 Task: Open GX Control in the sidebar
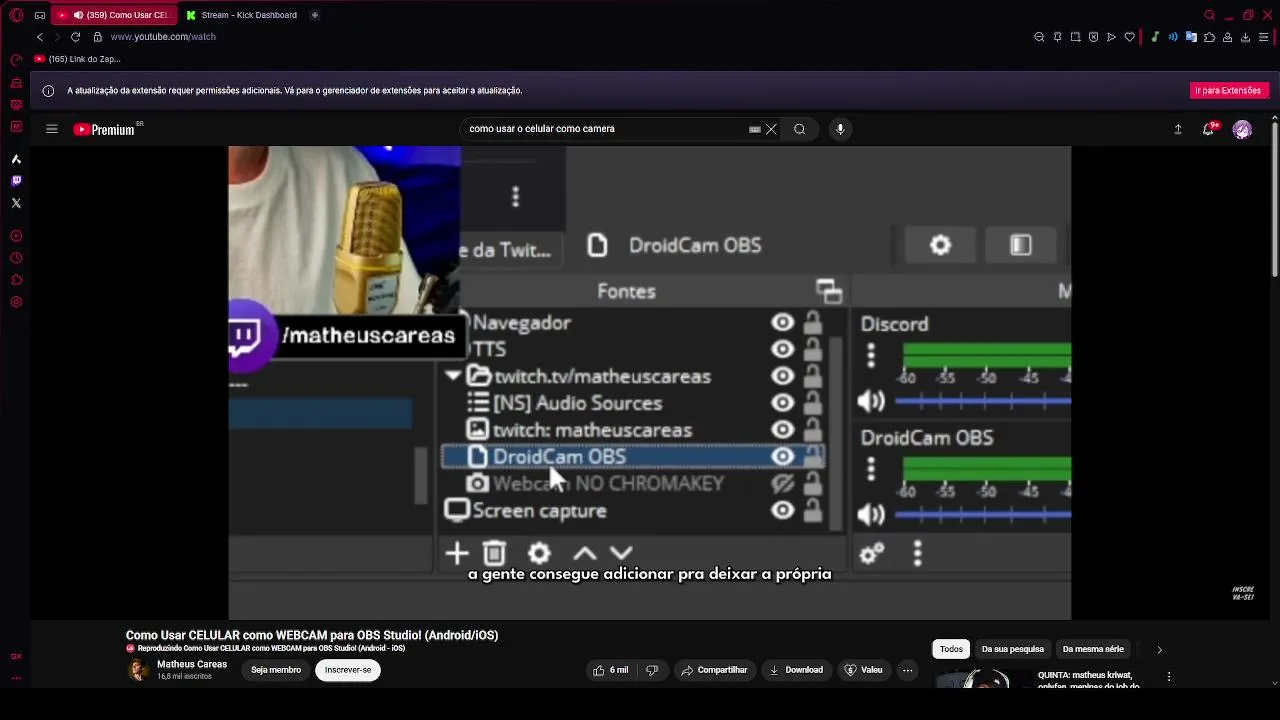click(x=16, y=60)
